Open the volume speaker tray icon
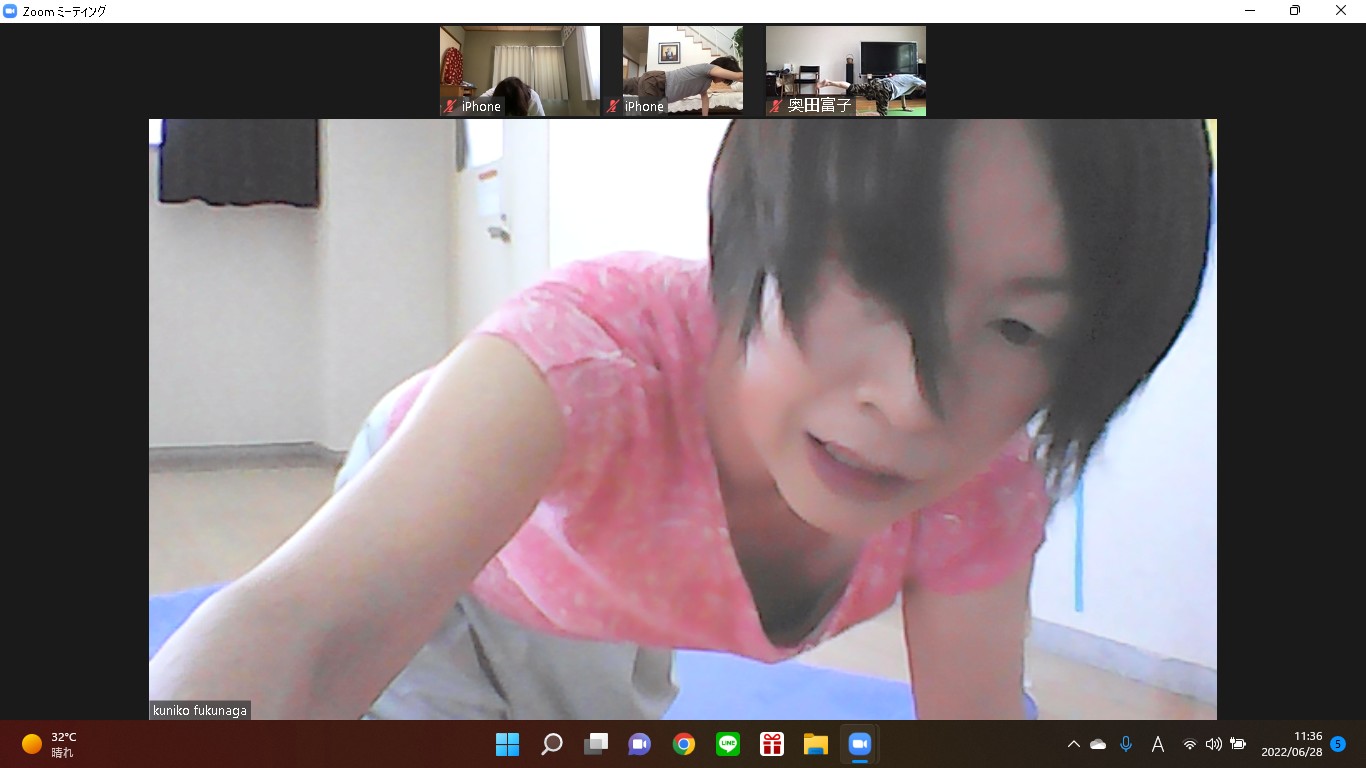The image size is (1366, 768). click(1214, 744)
